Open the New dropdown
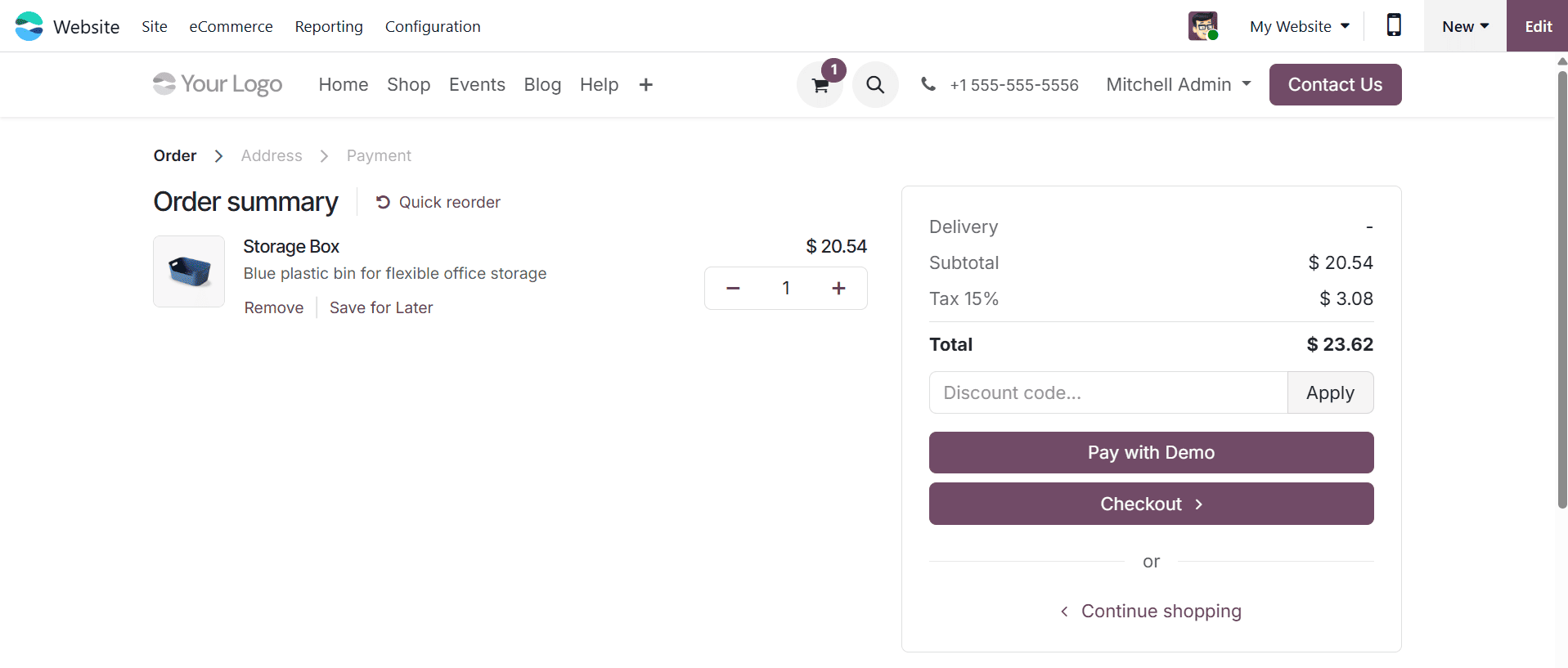 coord(1463,25)
